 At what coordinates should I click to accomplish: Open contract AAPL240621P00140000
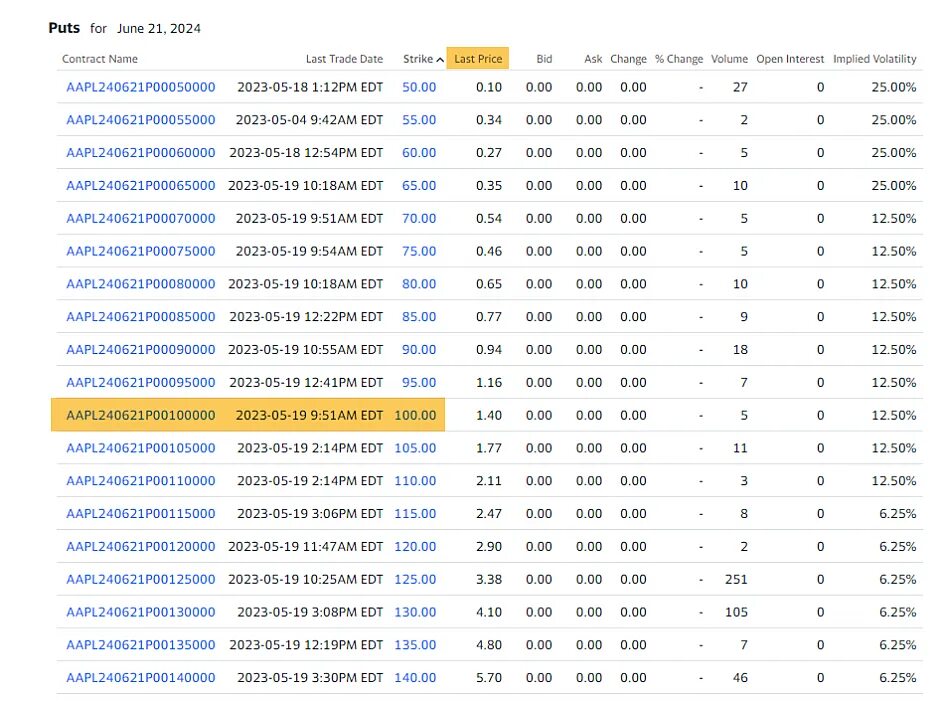point(141,677)
